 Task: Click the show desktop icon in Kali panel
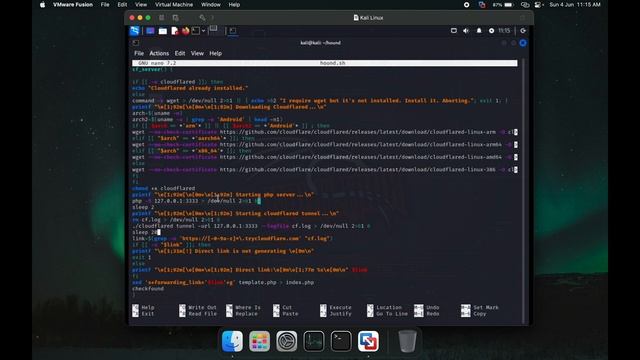click(150, 31)
